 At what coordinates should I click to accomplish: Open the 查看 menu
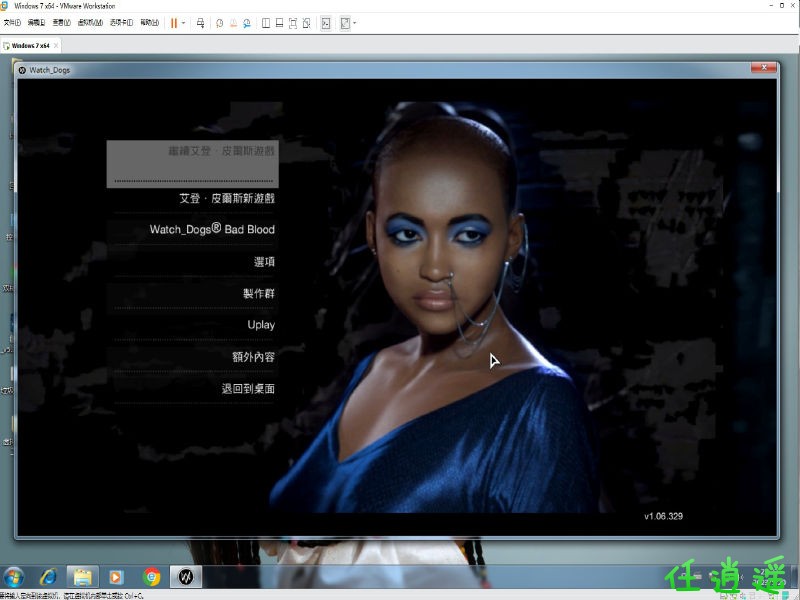[x=61, y=22]
